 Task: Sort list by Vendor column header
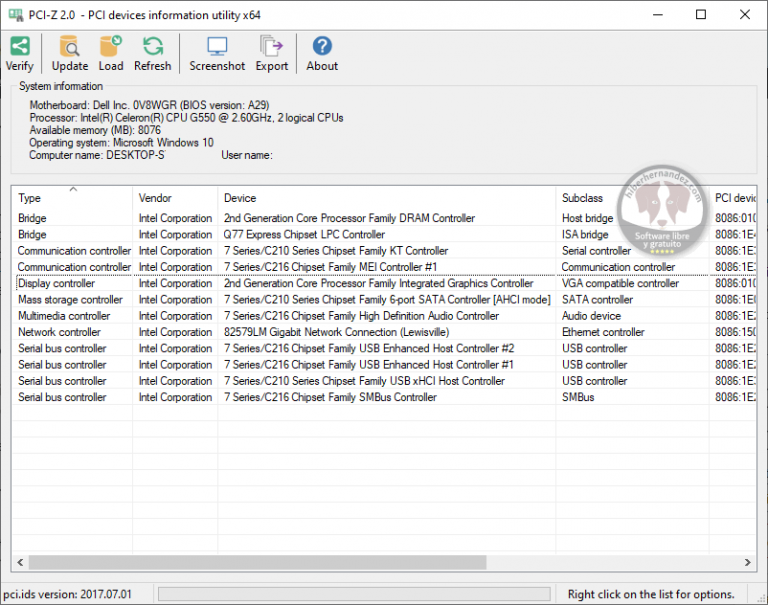175,198
